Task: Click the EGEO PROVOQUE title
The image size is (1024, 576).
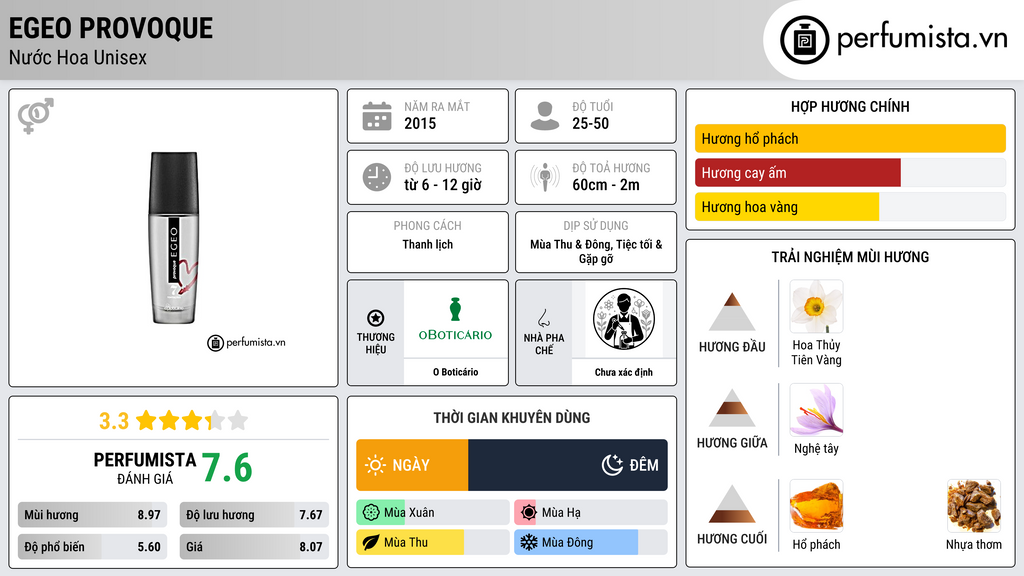Action: click(x=111, y=28)
